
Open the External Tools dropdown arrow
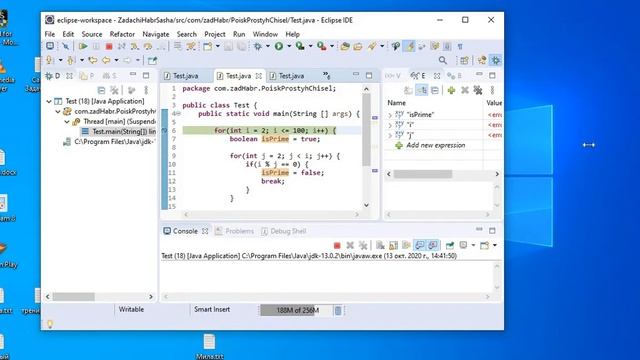pos(332,46)
